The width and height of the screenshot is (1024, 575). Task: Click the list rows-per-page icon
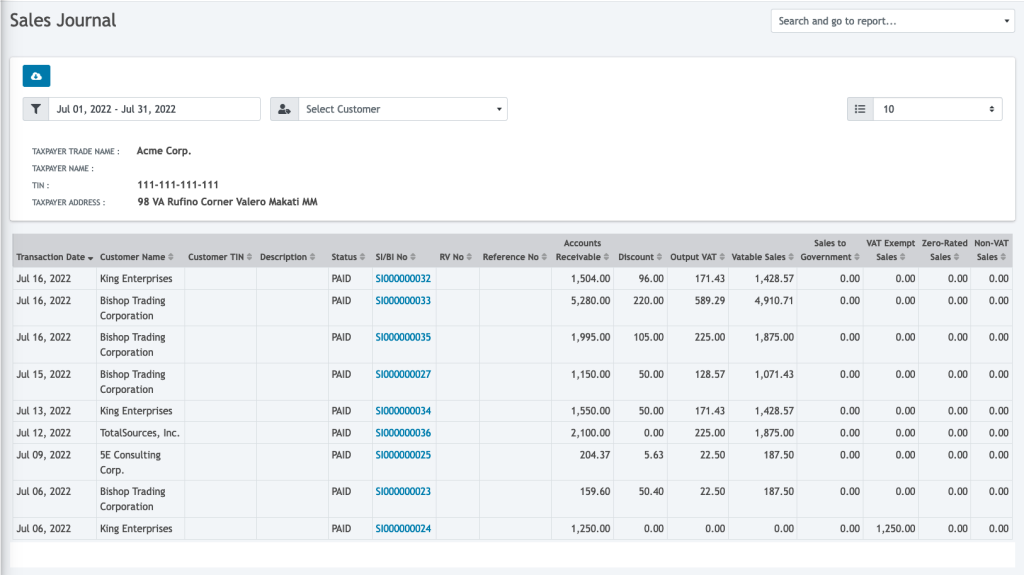(860, 109)
